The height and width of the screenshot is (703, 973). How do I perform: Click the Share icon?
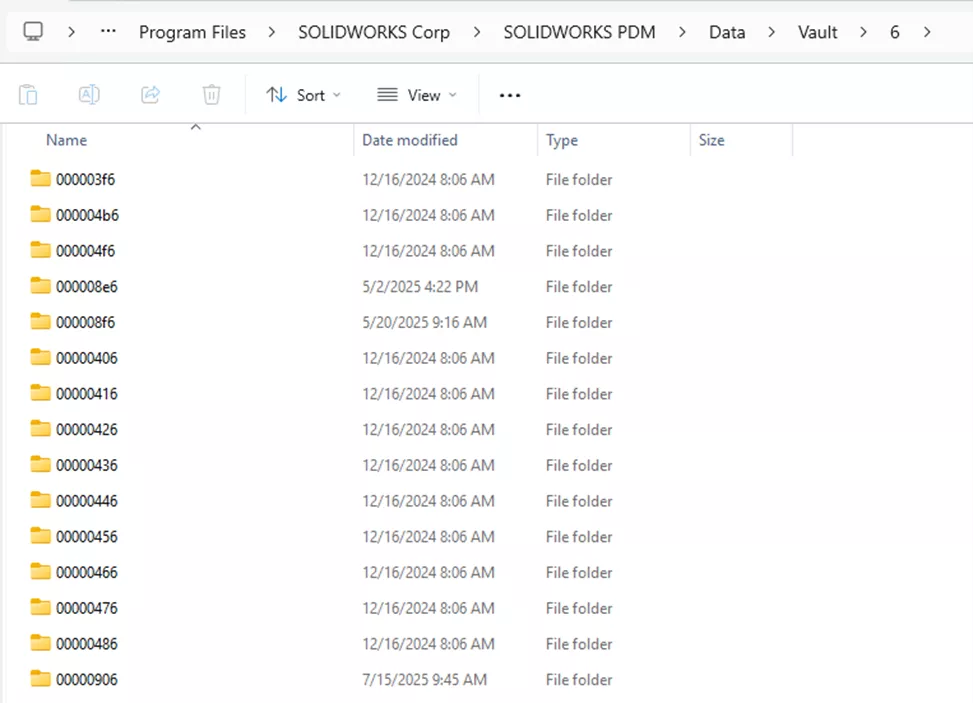point(150,94)
